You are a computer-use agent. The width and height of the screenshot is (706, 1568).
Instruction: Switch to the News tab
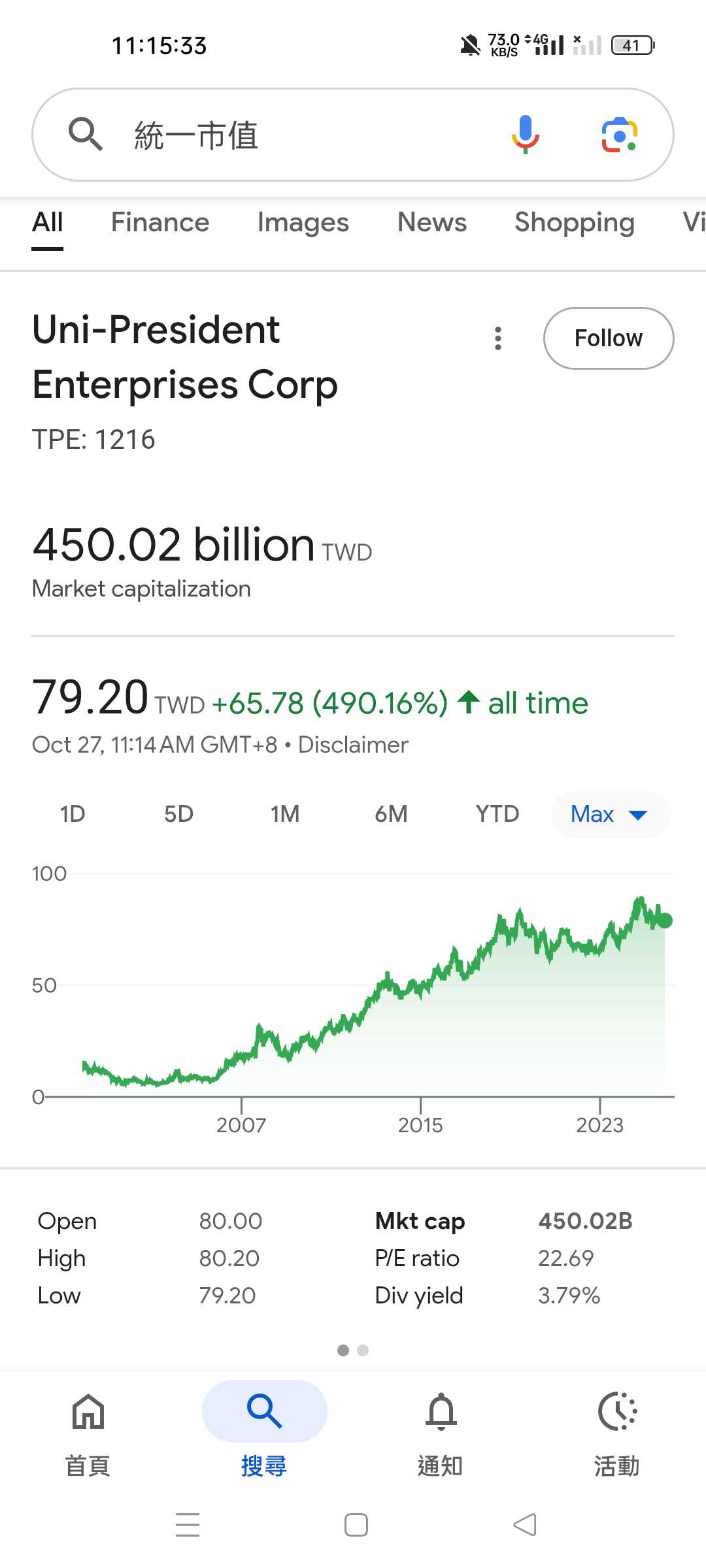(431, 223)
